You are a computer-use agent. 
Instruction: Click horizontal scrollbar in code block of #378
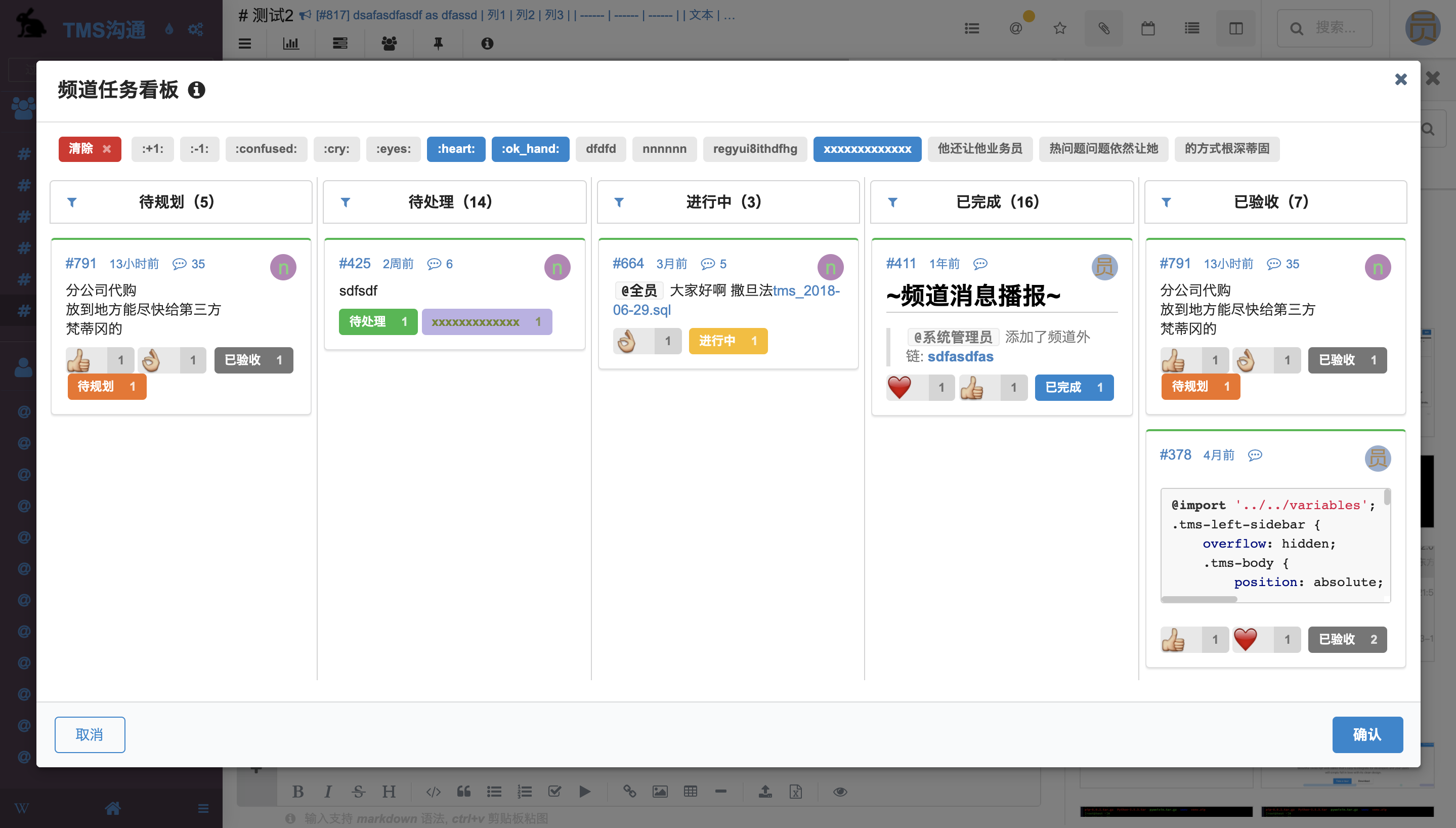pyautogui.click(x=1199, y=599)
